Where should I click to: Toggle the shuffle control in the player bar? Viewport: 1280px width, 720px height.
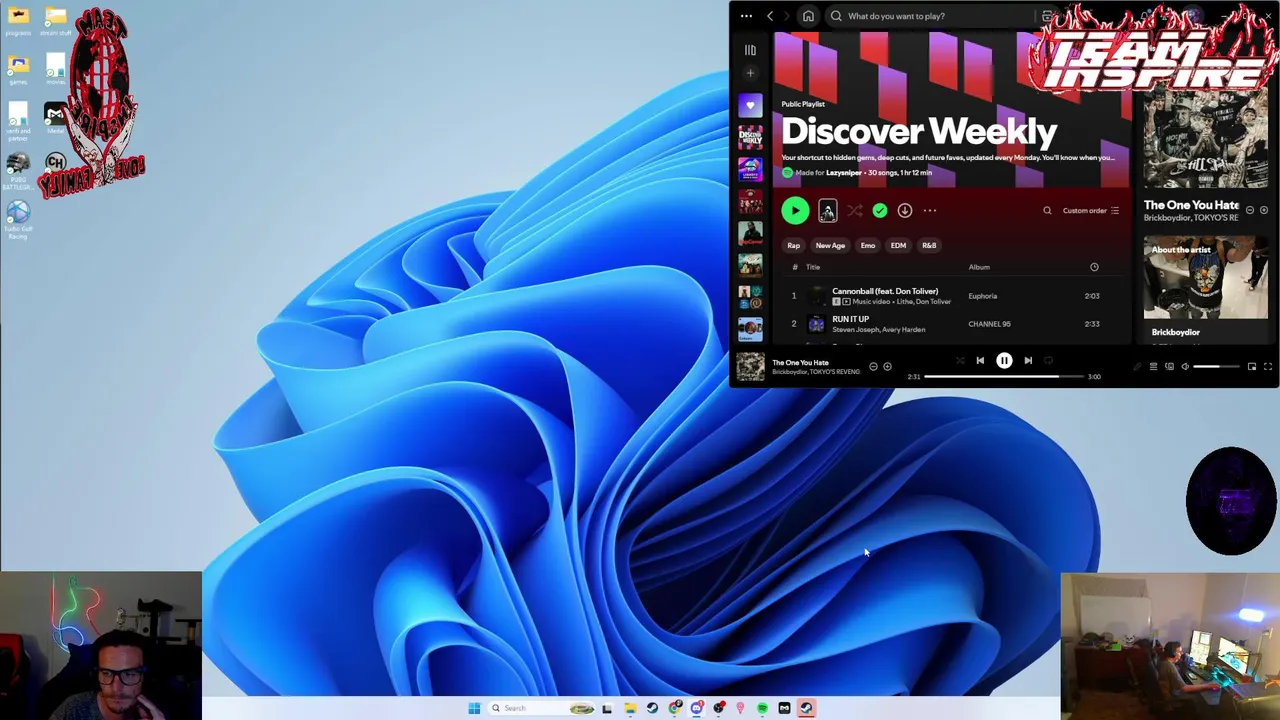click(x=960, y=361)
